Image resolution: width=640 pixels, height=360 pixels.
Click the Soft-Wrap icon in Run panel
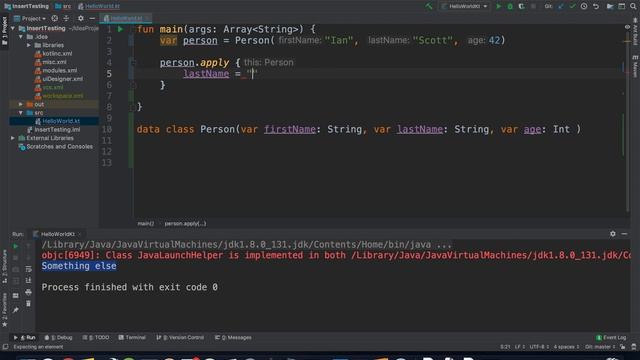tap(28, 269)
